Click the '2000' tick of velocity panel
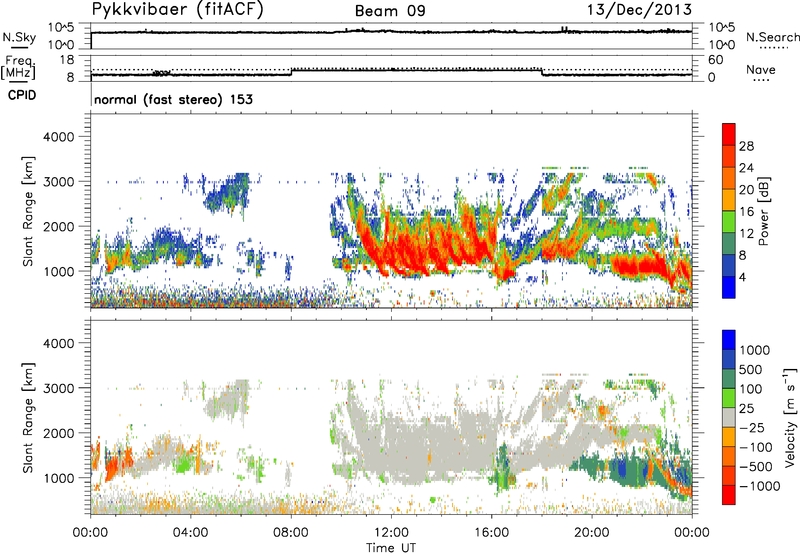The height and width of the screenshot is (554, 800). pyautogui.click(x=59, y=433)
